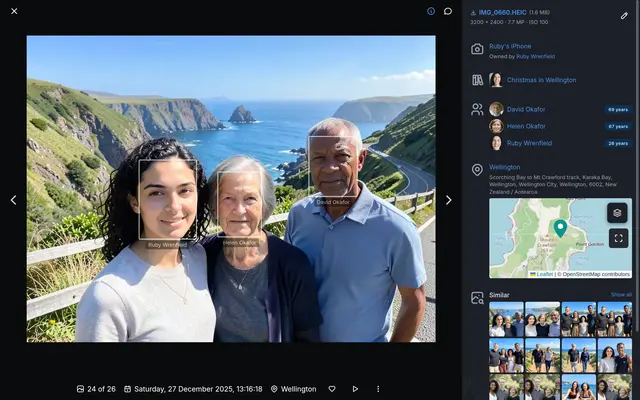Open Ruby Wrenfield link in people list
640x400 pixels.
(529, 143)
